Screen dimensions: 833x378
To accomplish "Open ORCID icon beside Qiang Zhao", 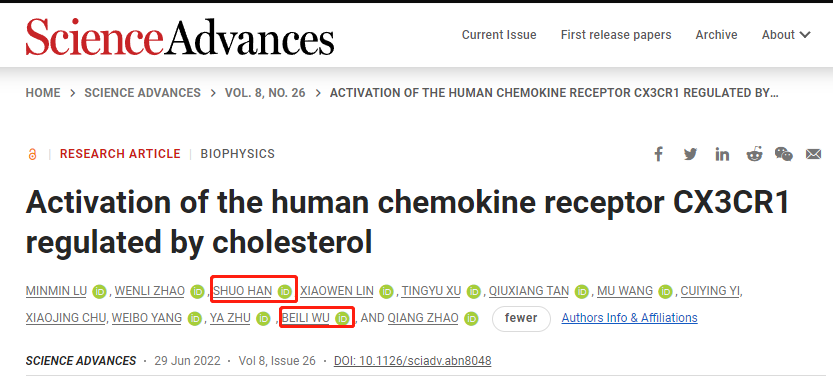I will click(471, 319).
